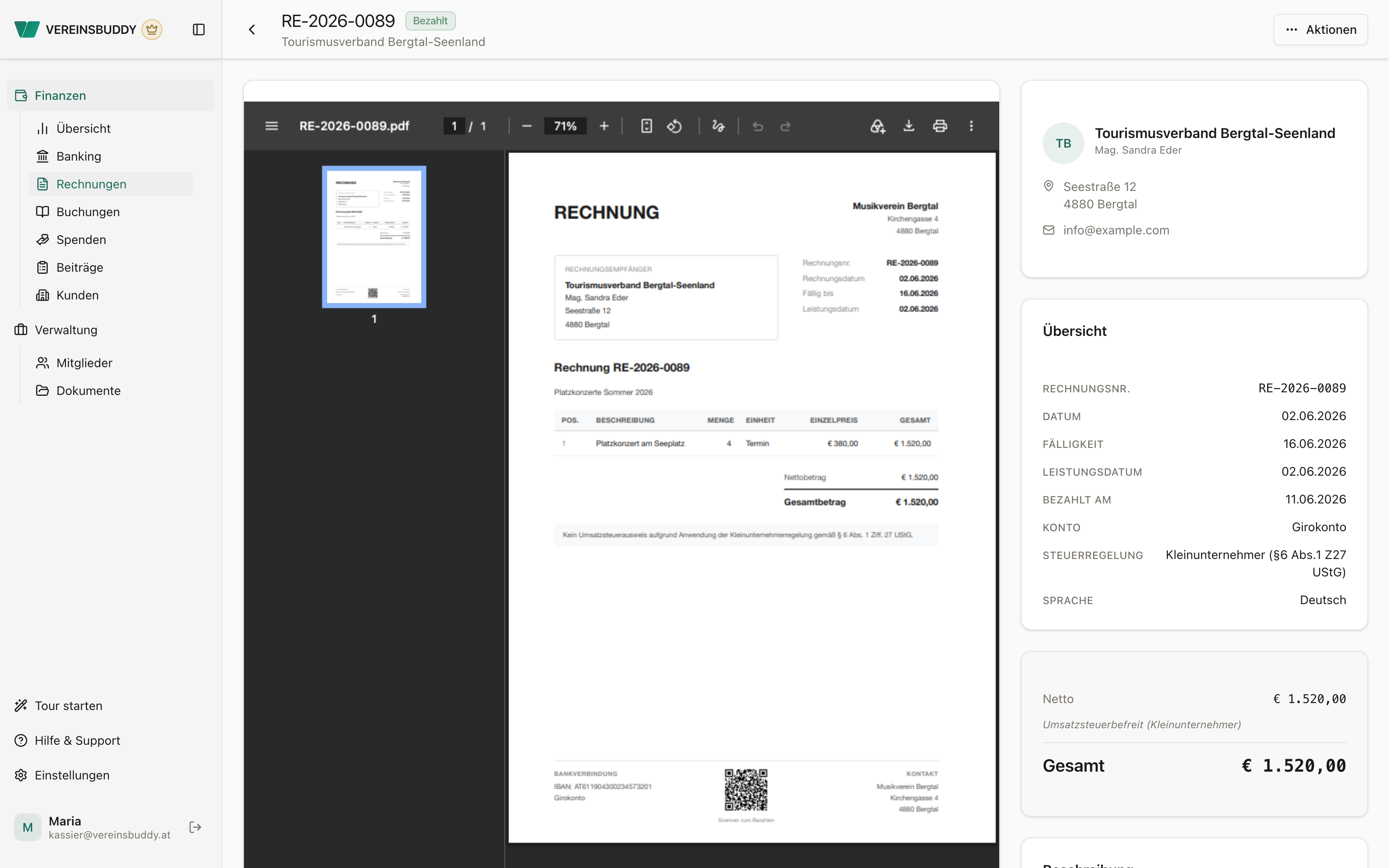
Task: Download the RE-2026-0089 PDF
Action: 908,126
